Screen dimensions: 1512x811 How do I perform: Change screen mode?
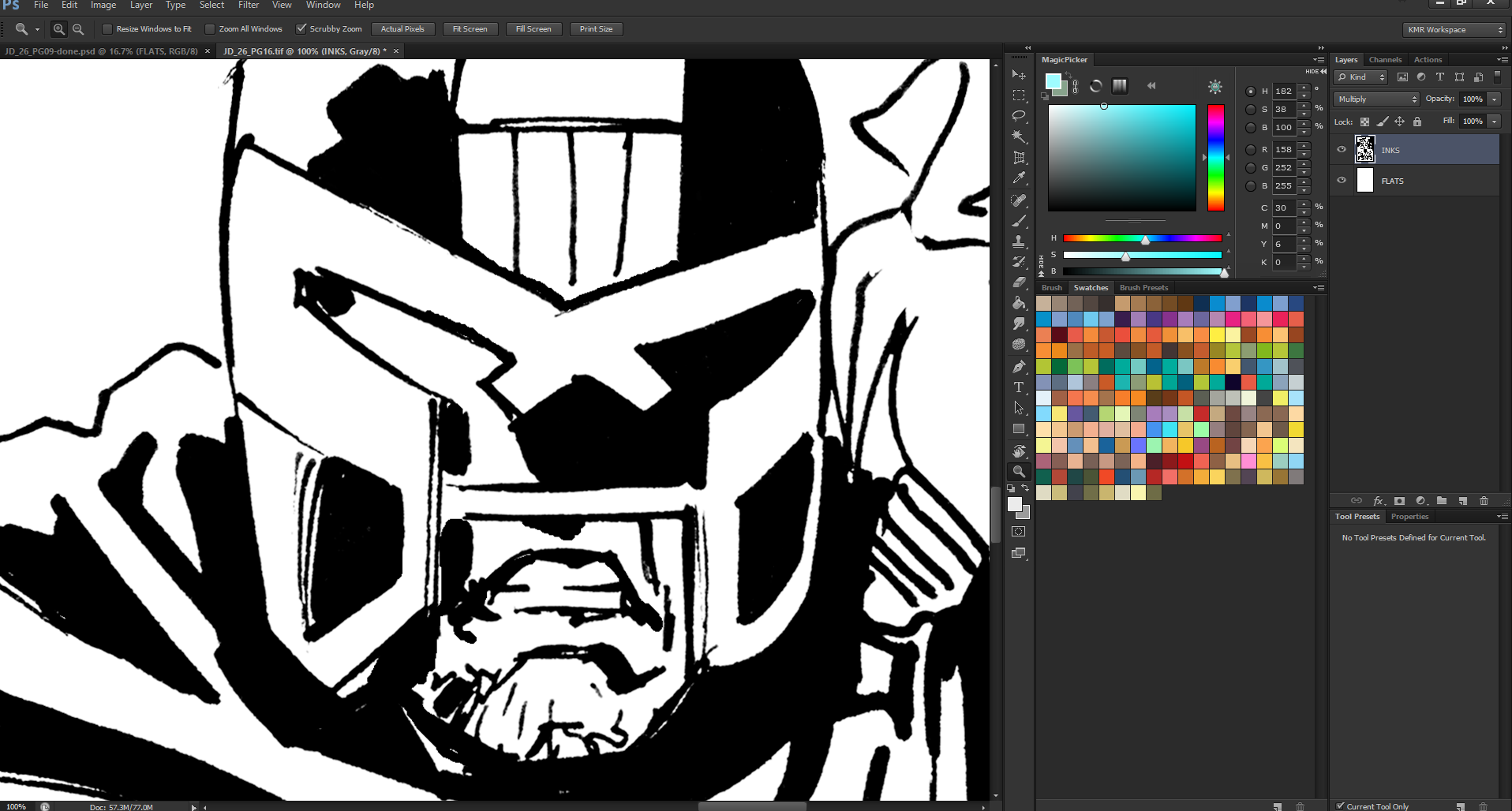tap(1019, 553)
